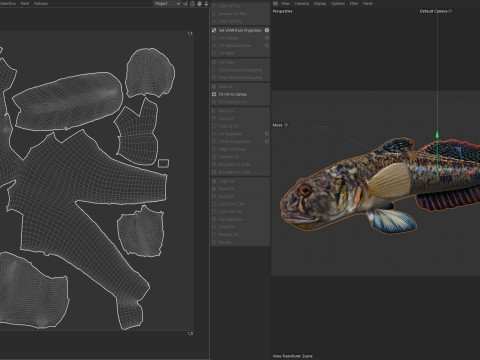Select the tiny rectangular UV island

coord(163,163)
